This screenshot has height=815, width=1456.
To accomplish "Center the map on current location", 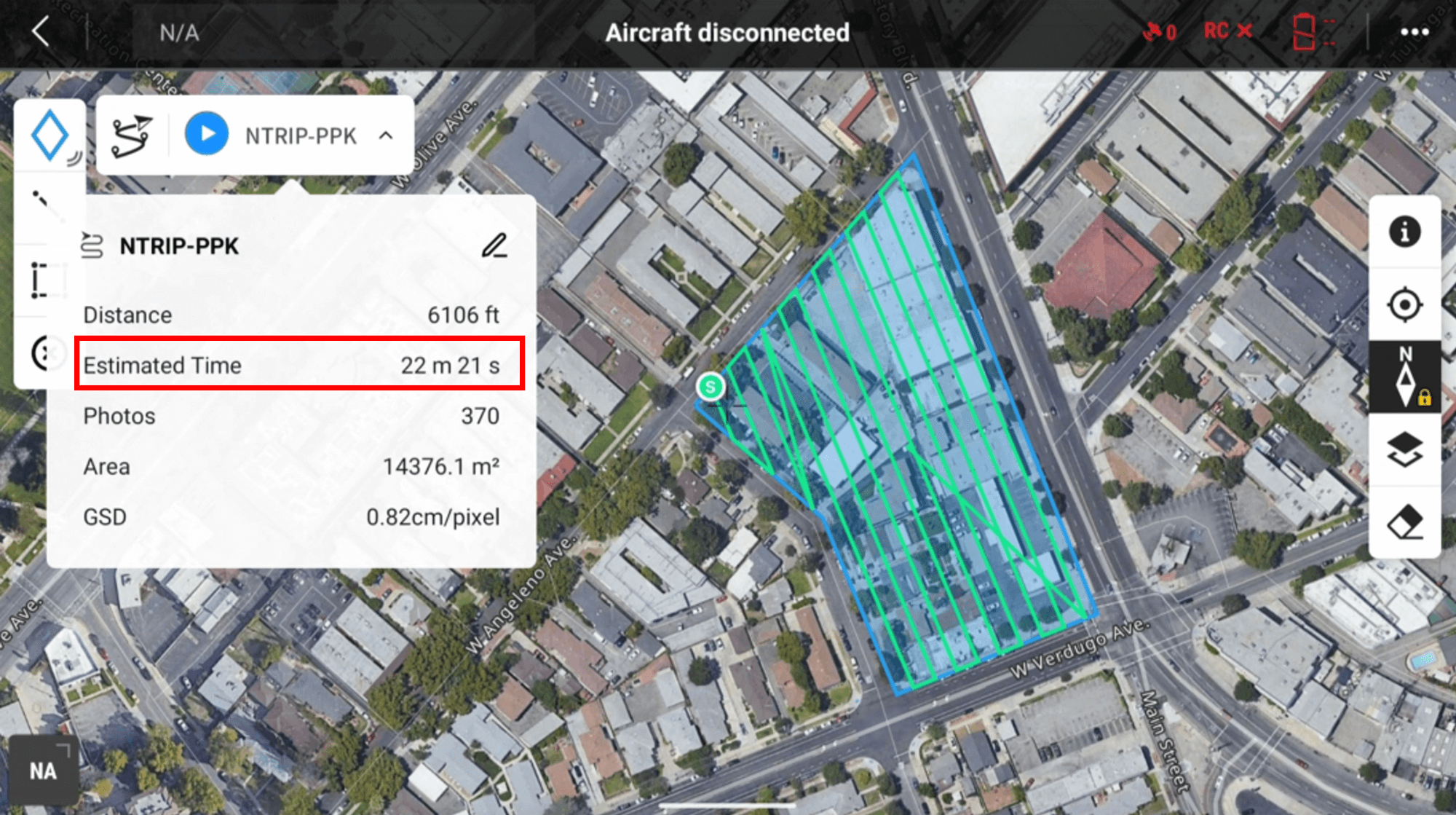I will tap(1404, 305).
